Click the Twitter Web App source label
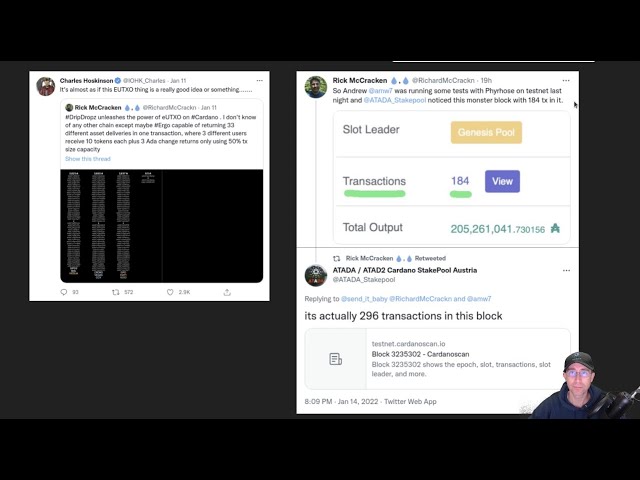The width and height of the screenshot is (640, 480). (x=410, y=402)
